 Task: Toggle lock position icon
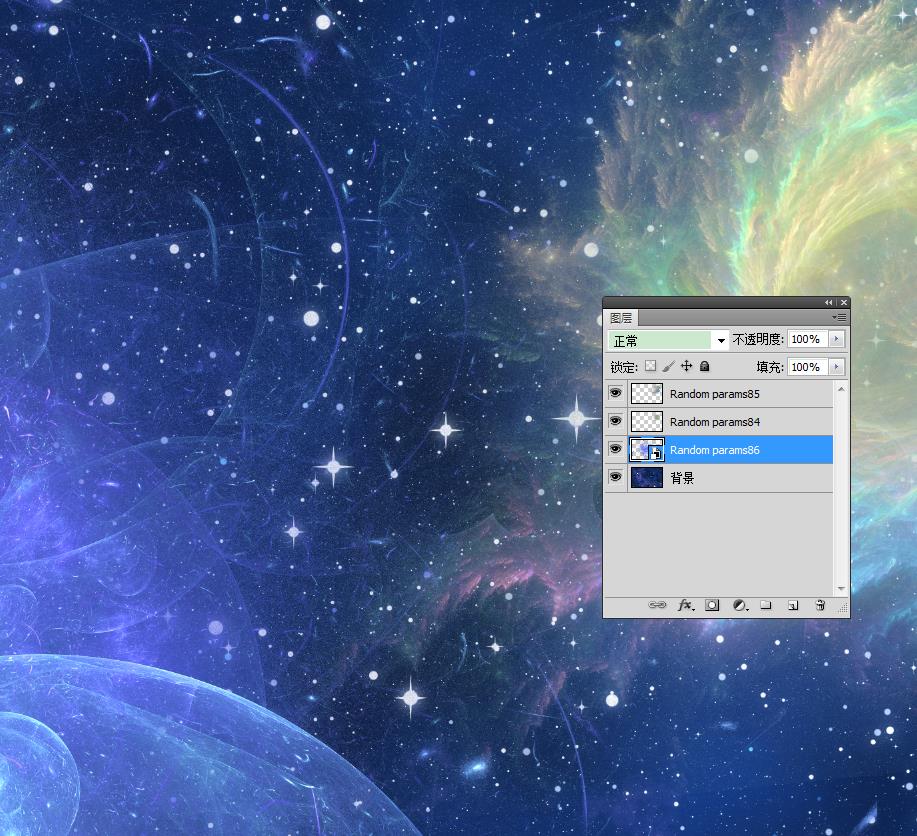click(687, 366)
